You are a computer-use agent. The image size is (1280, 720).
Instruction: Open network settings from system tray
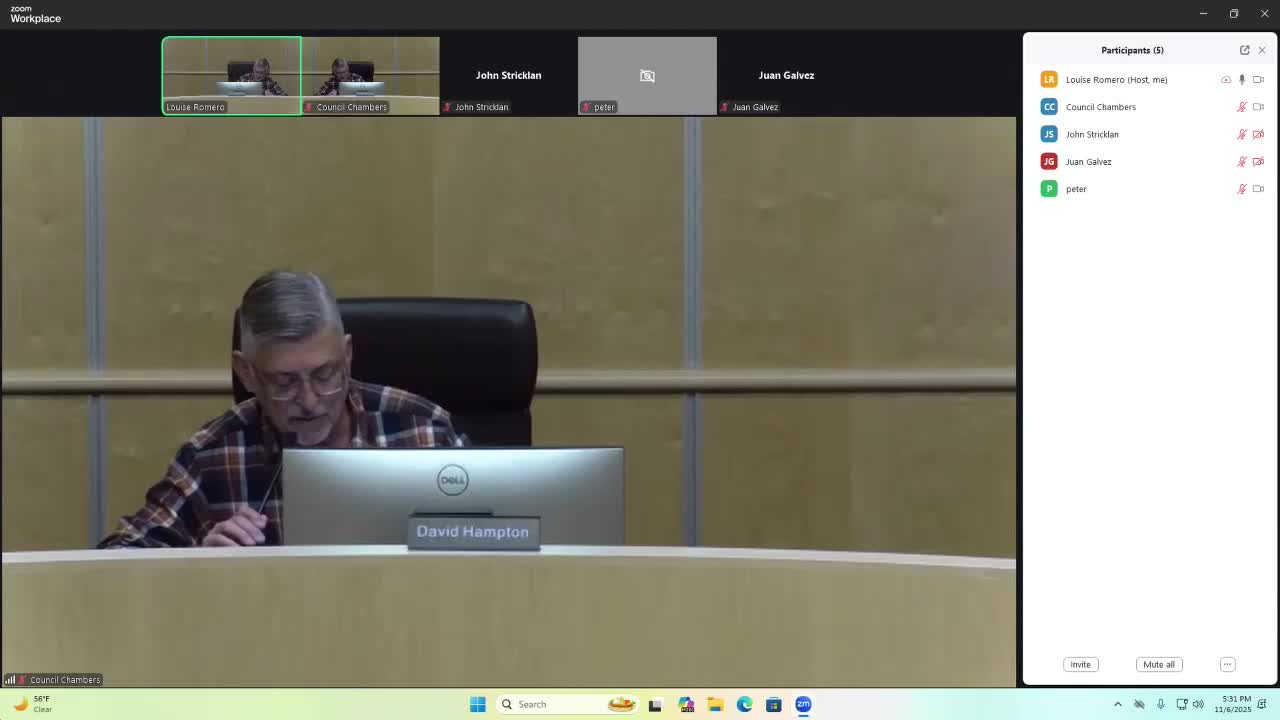pos(1181,704)
